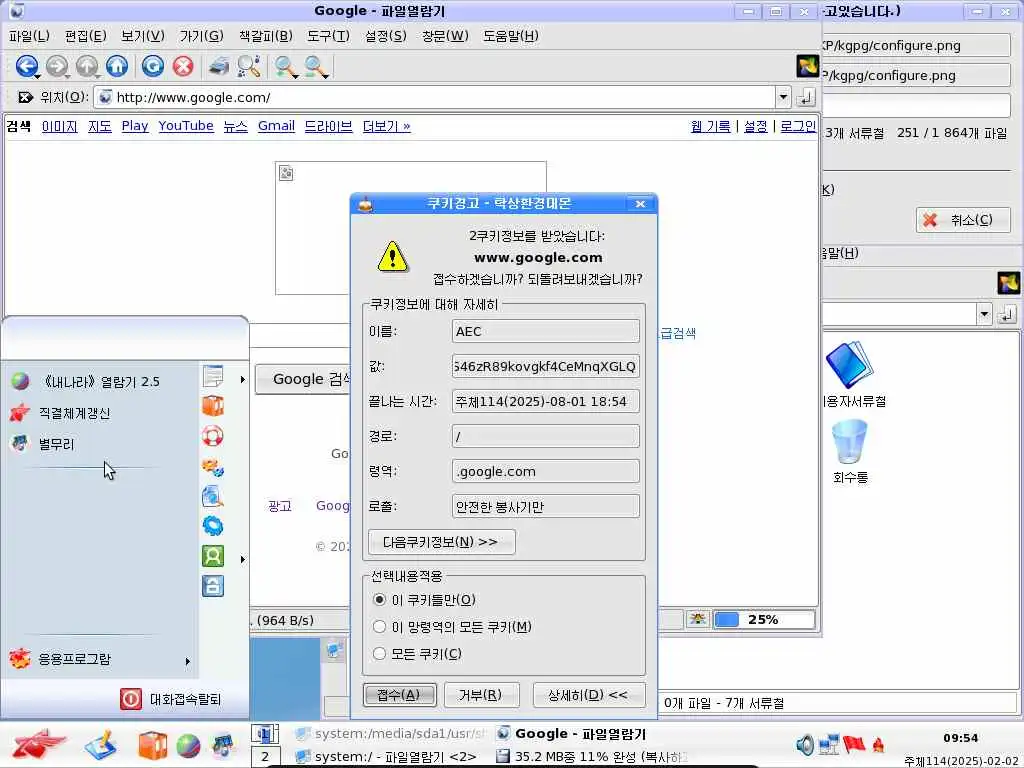Open the 도움말(H) menu

[x=511, y=36]
